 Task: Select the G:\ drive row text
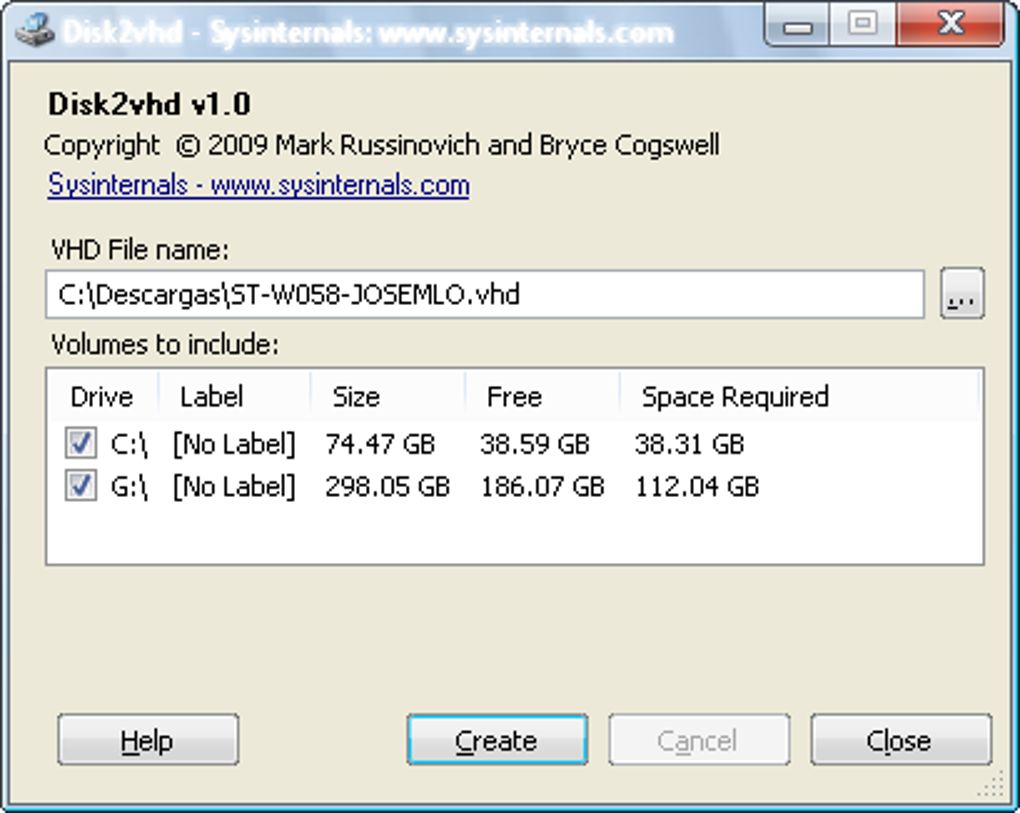click(x=129, y=486)
